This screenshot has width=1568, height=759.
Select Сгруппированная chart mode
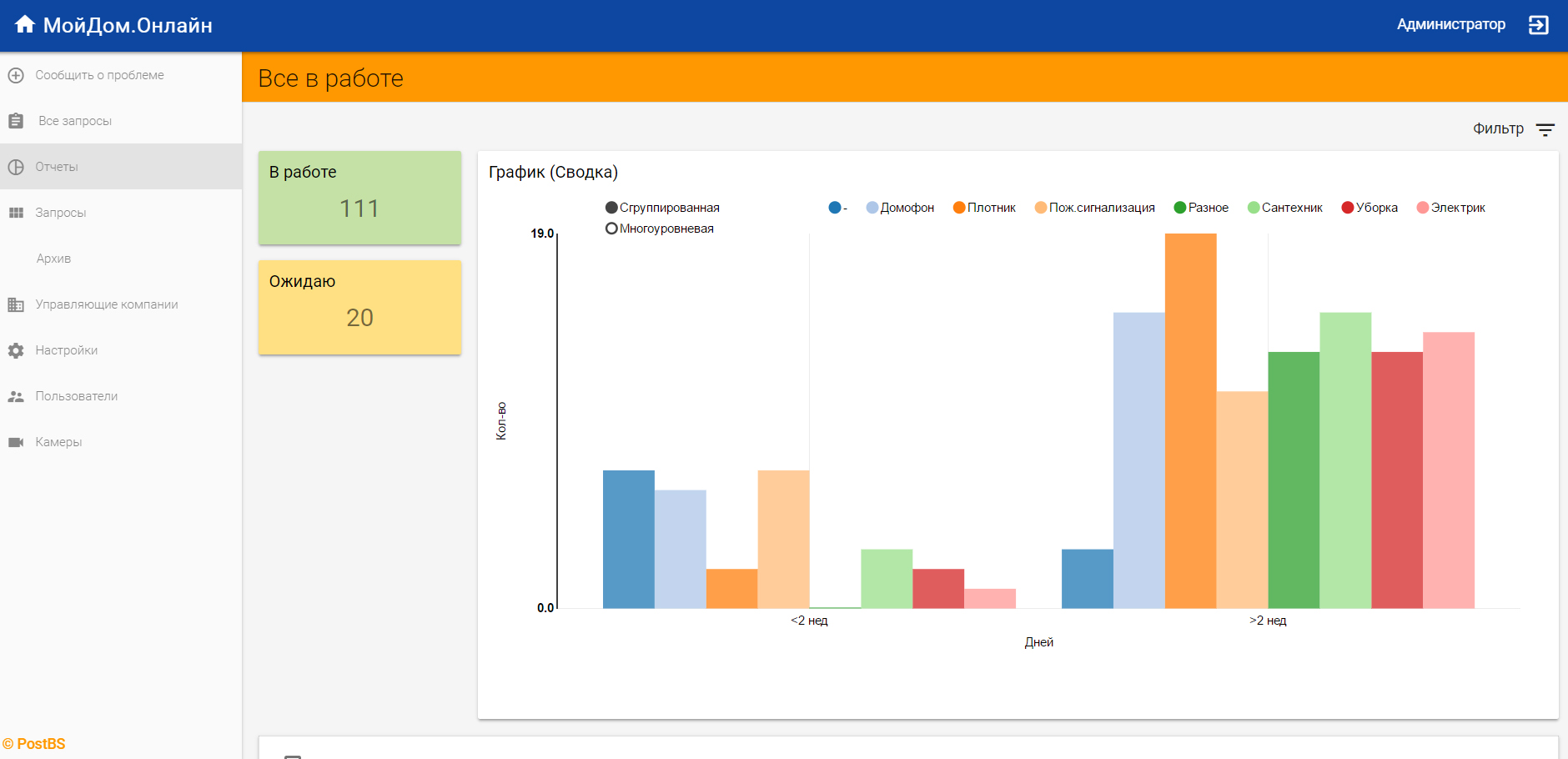pyautogui.click(x=662, y=208)
